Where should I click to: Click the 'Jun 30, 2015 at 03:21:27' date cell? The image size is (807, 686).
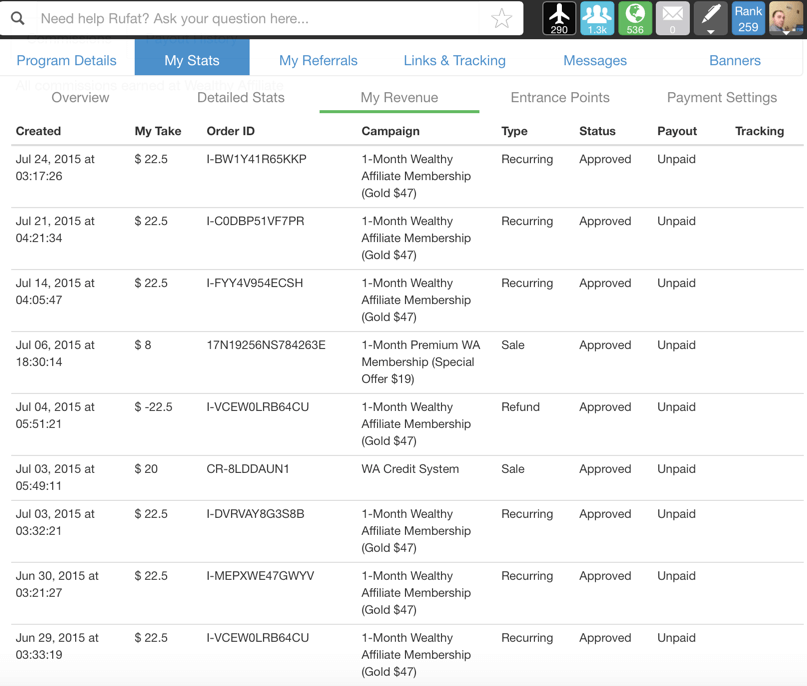tap(57, 584)
